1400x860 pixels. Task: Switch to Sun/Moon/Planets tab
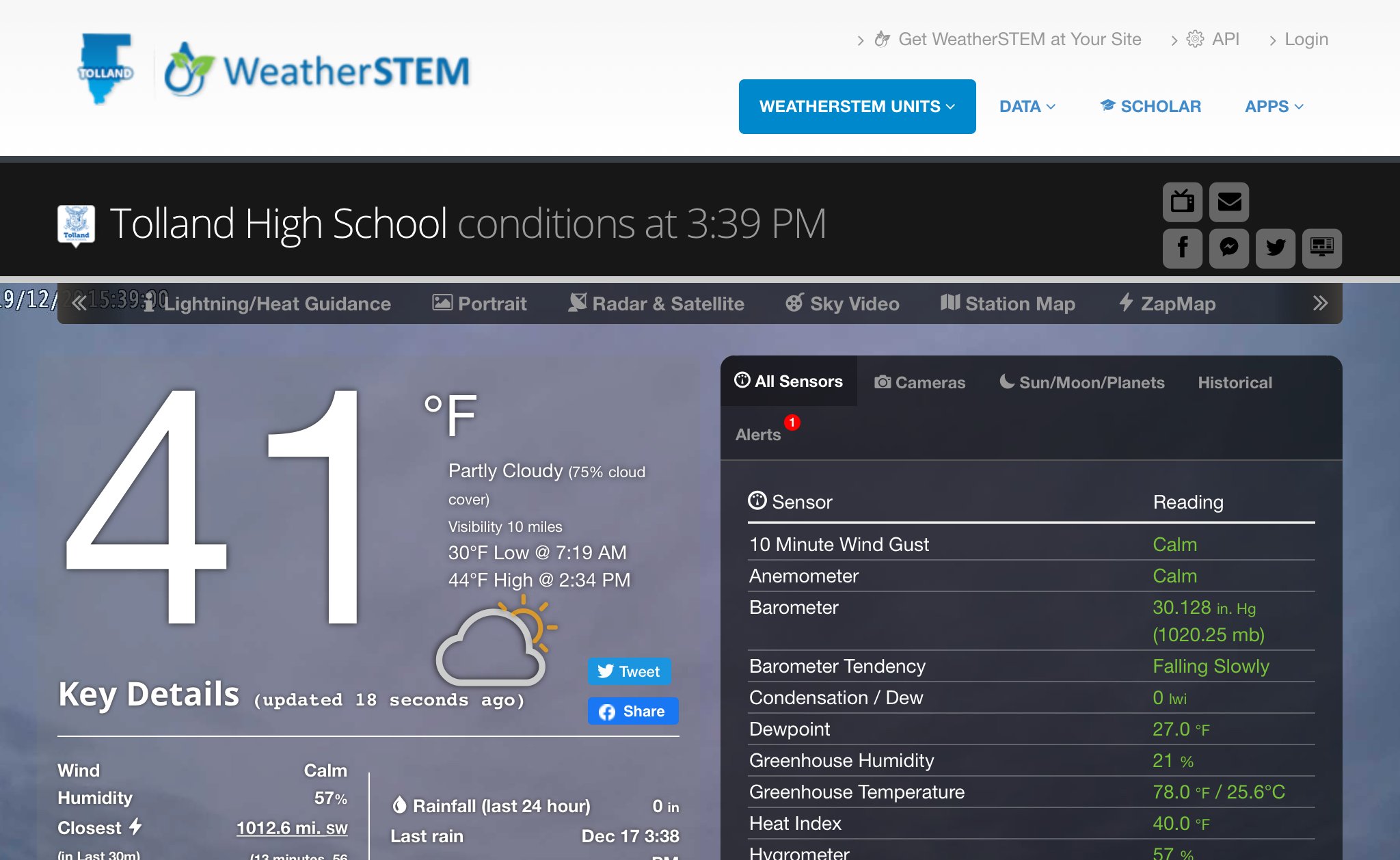coord(1082,383)
